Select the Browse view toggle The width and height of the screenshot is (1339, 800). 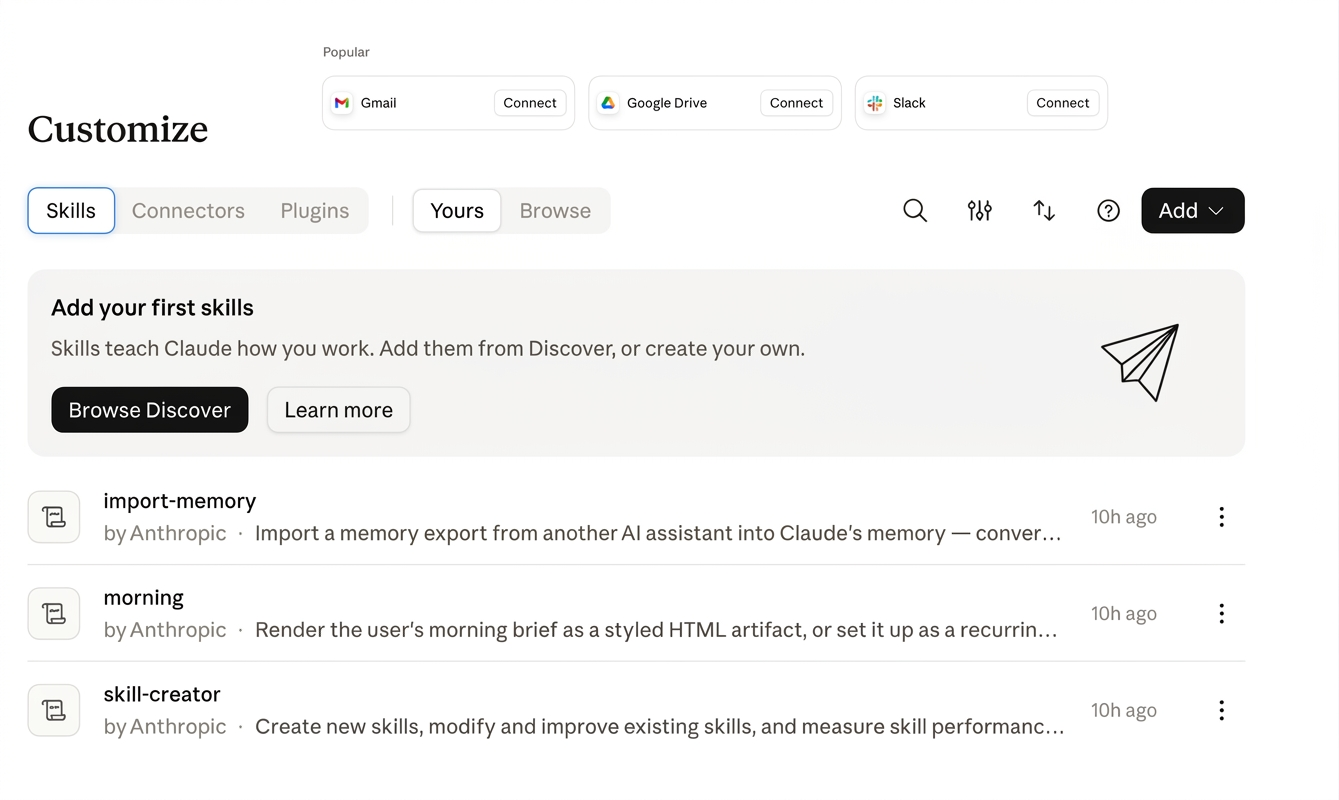[x=555, y=211]
